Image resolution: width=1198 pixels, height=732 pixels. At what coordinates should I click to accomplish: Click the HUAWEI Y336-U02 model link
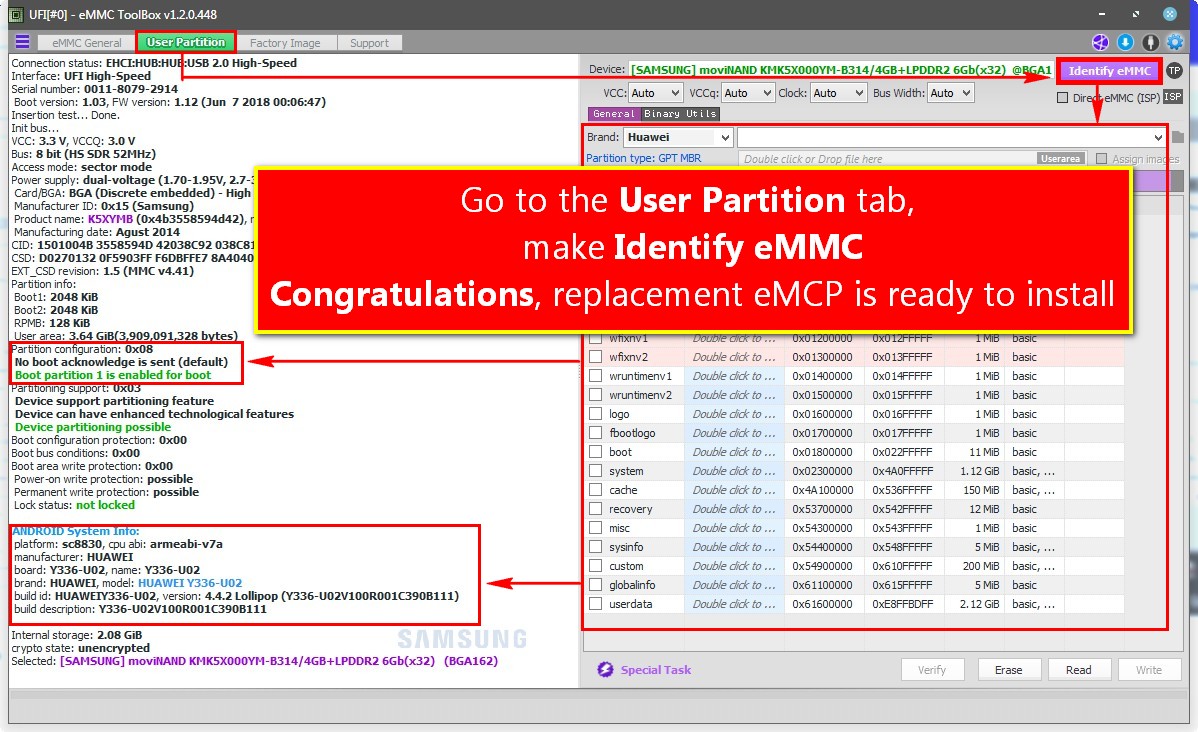tap(189, 582)
